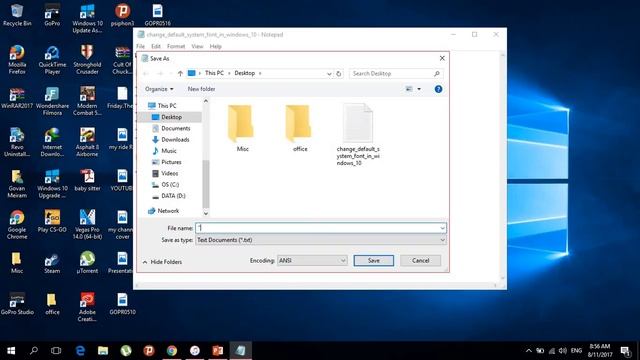The width and height of the screenshot is (640, 360).
Task: Open WinRAR2017 desktop icon
Action: [17, 98]
